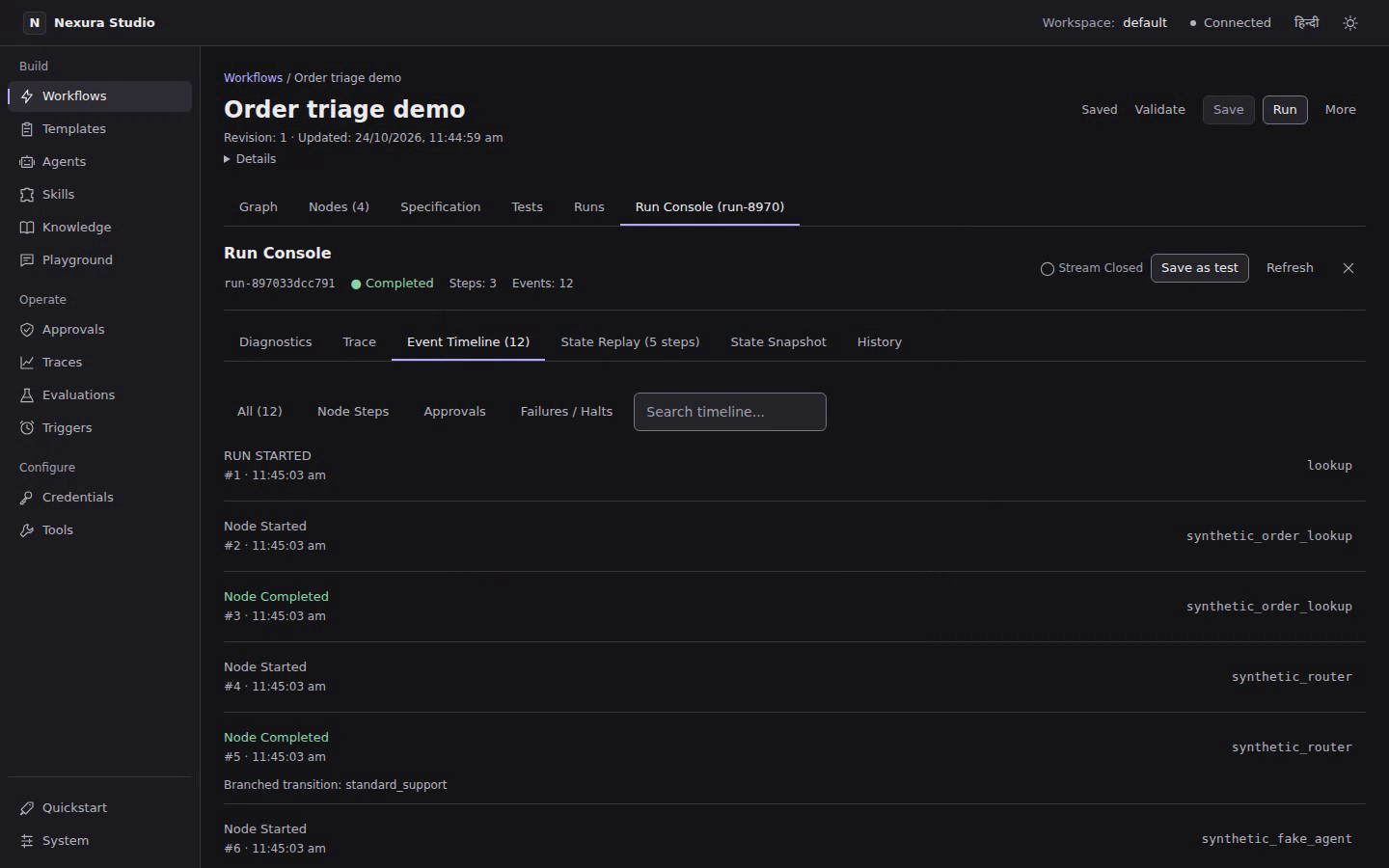Screen dimensions: 1389x868
Task: Open Tools via its wrench icon
Action: pyautogui.click(x=27, y=530)
